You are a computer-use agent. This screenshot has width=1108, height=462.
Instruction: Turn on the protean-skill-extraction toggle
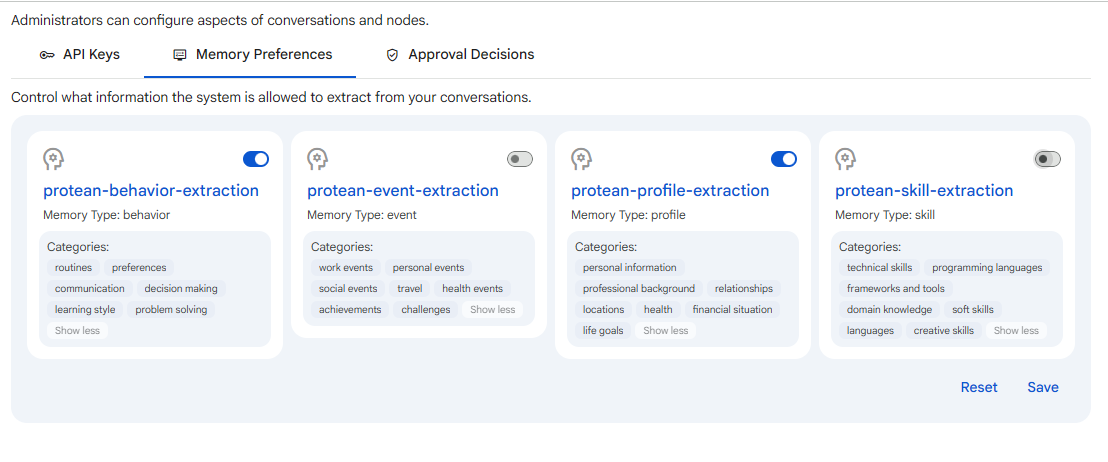coord(1047,160)
